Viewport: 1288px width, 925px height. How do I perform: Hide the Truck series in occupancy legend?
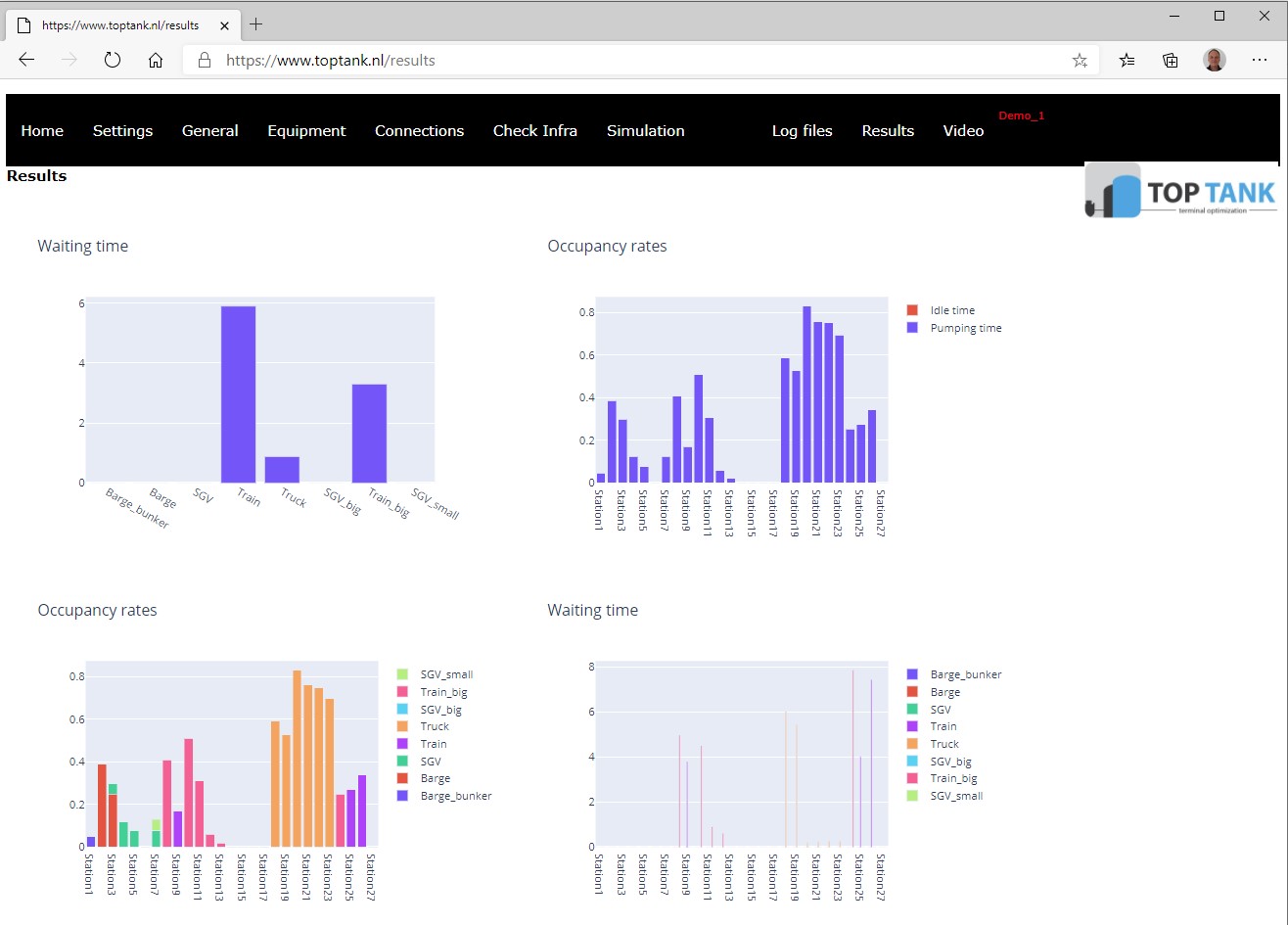434,726
